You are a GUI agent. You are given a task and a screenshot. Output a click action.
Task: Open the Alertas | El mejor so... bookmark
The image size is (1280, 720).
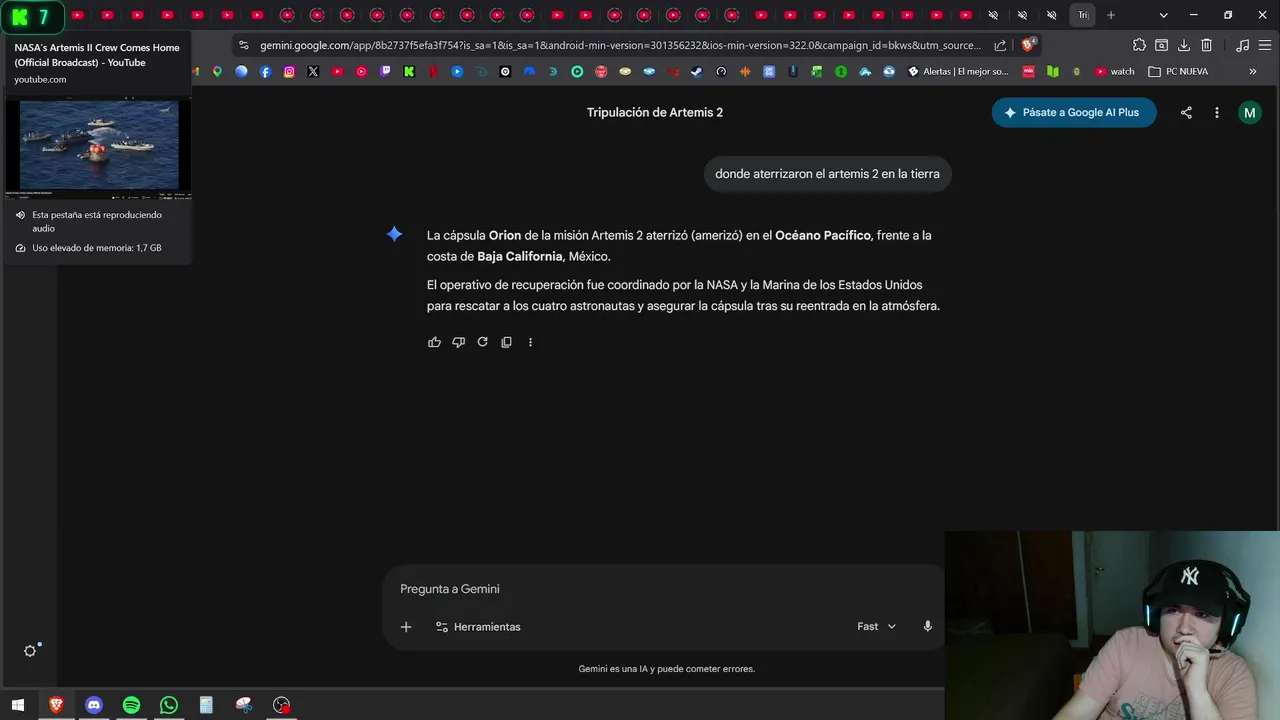pos(958,72)
